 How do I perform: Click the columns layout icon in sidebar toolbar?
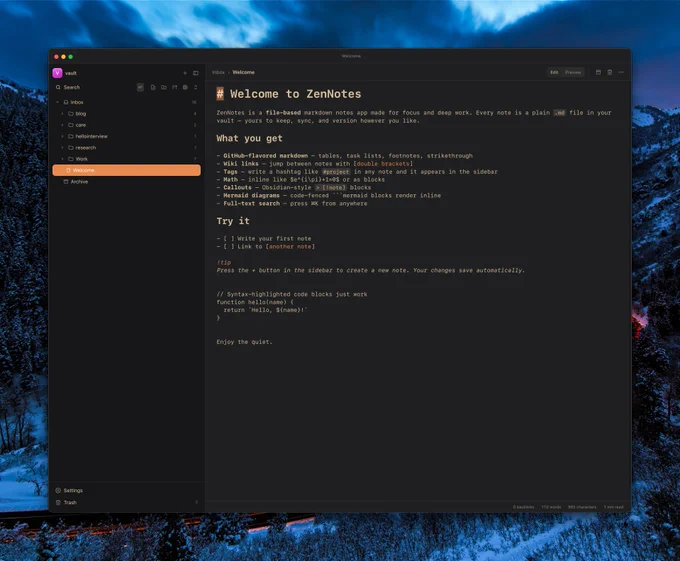click(174, 87)
